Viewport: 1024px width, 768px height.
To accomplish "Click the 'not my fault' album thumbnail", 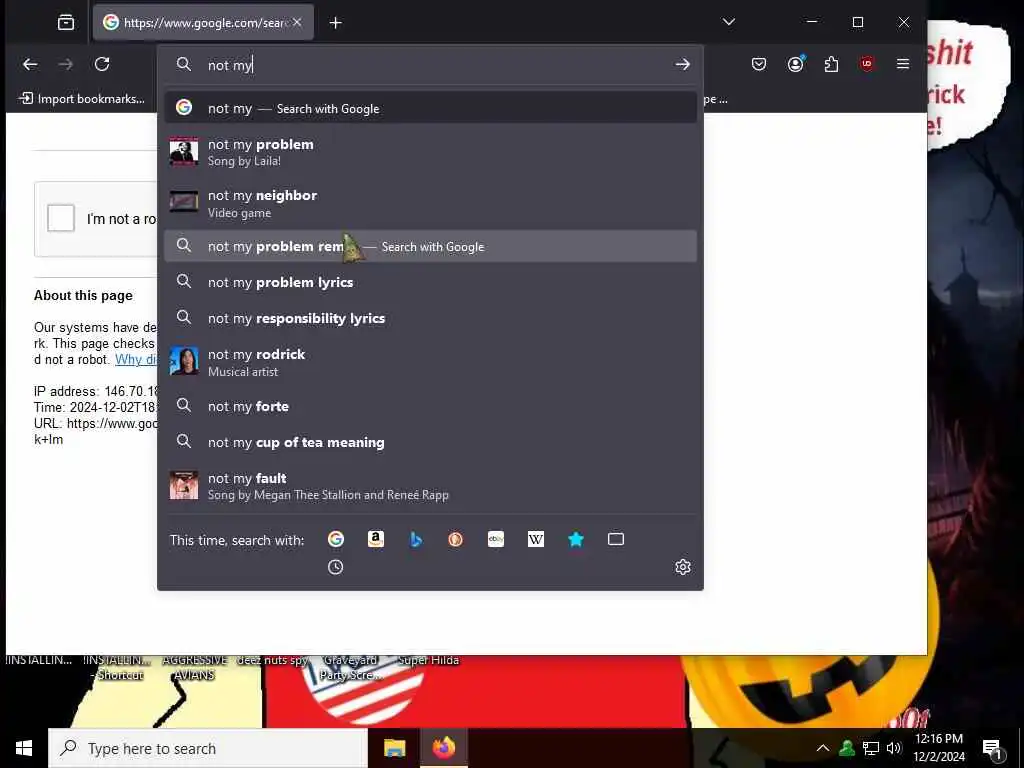I will click(184, 485).
